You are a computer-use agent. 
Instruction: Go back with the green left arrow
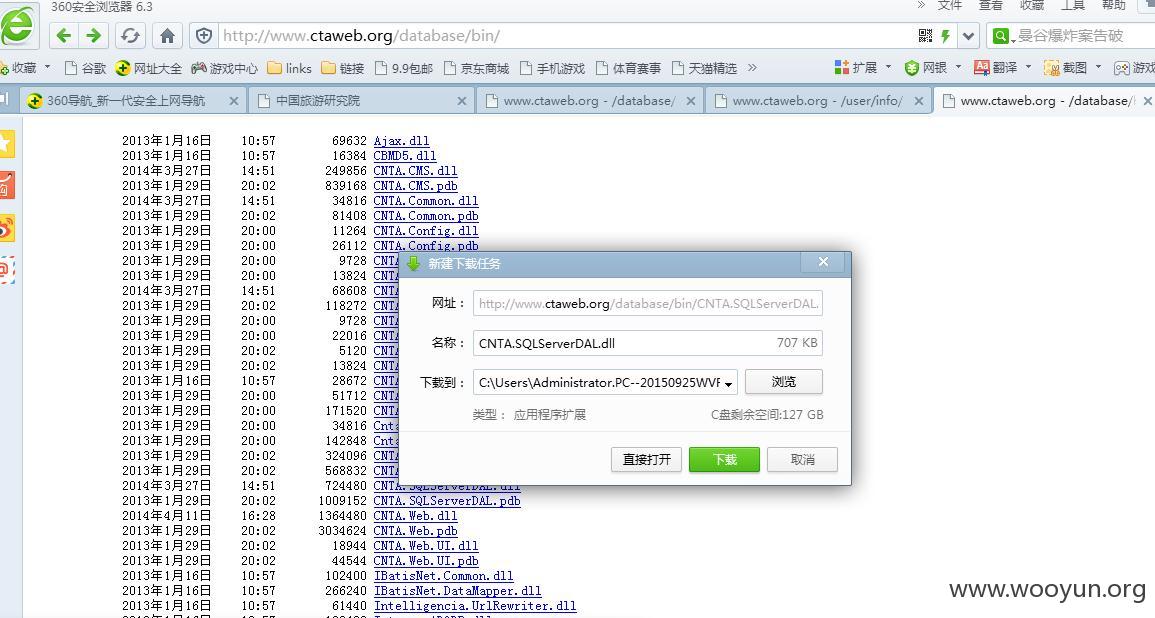tap(63, 35)
